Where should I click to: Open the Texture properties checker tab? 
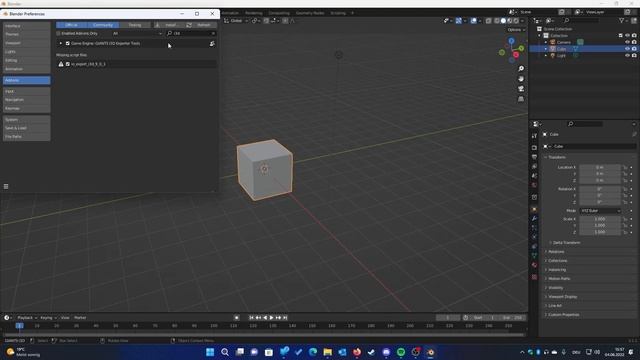coord(534,277)
